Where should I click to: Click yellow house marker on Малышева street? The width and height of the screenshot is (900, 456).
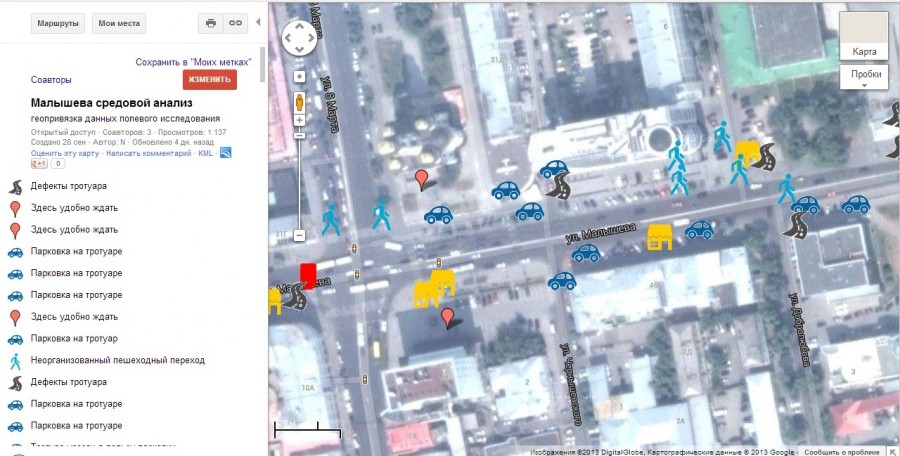click(659, 236)
